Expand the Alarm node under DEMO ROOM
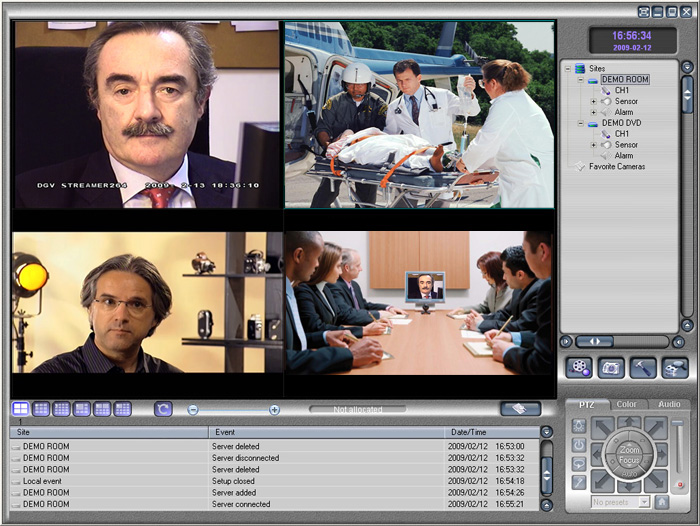Image resolution: width=700 pixels, height=526 pixels. coord(593,113)
